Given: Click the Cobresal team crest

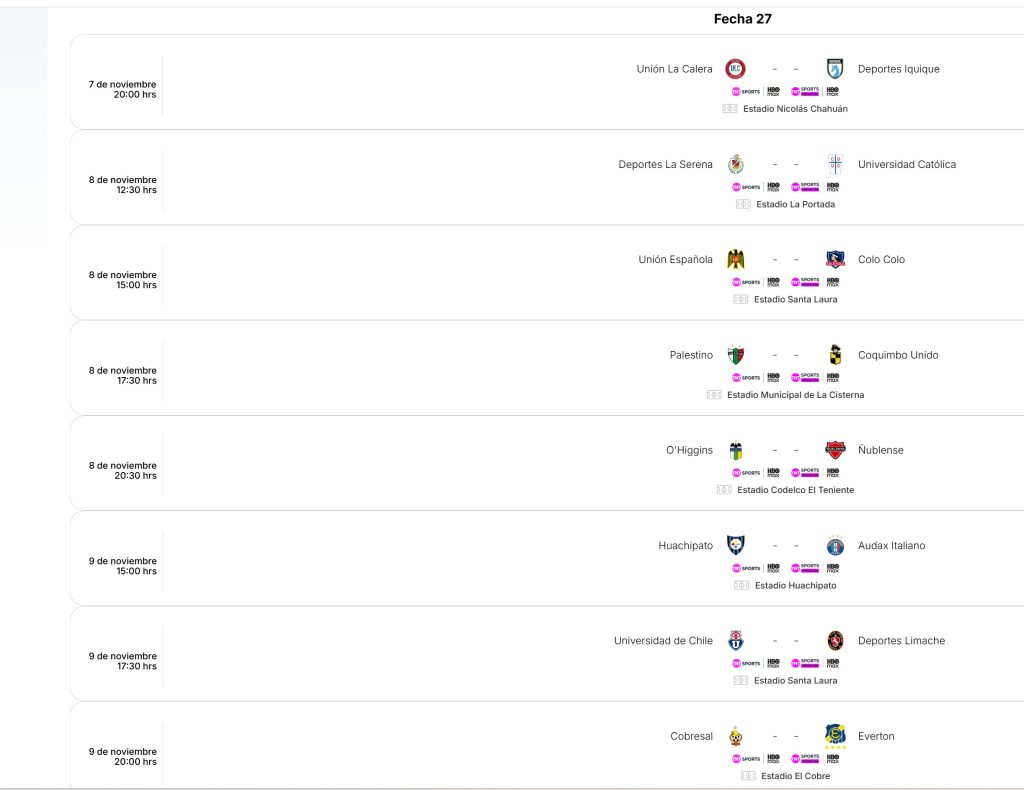Looking at the screenshot, I should [735, 736].
